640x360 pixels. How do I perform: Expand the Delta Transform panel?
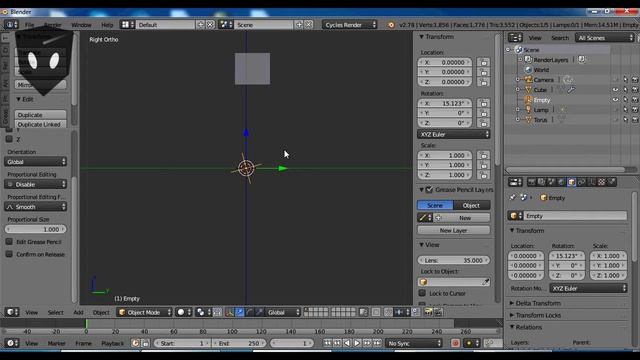(x=538, y=303)
